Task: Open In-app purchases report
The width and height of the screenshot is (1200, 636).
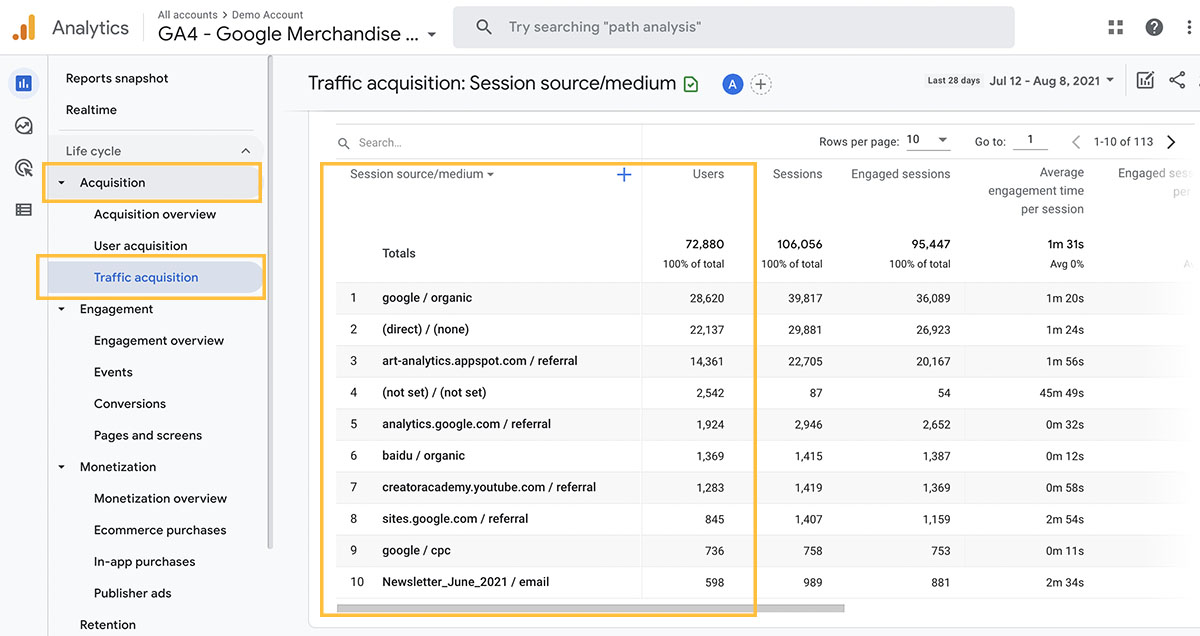Action: 145,562
